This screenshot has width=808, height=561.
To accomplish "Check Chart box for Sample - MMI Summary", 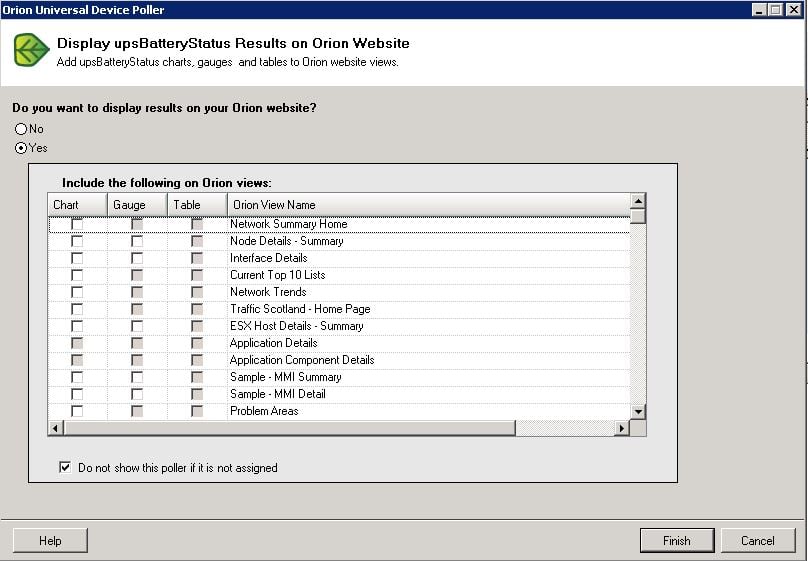I will click(x=77, y=377).
